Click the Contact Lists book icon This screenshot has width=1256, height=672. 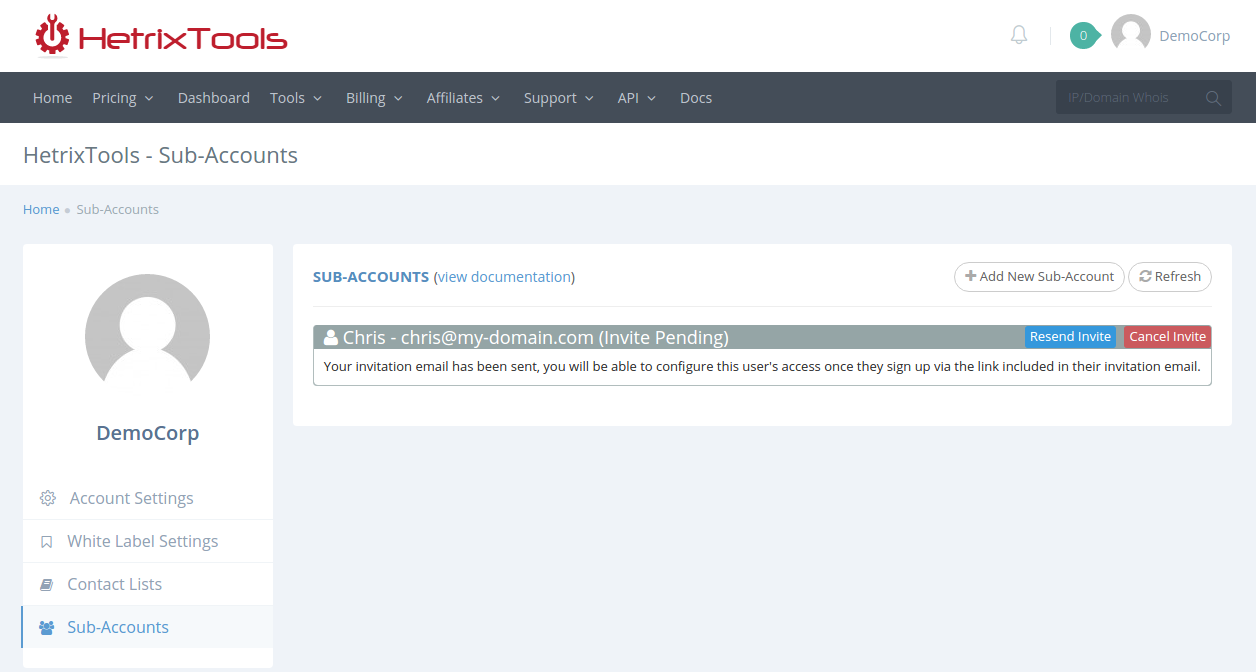coord(46,584)
